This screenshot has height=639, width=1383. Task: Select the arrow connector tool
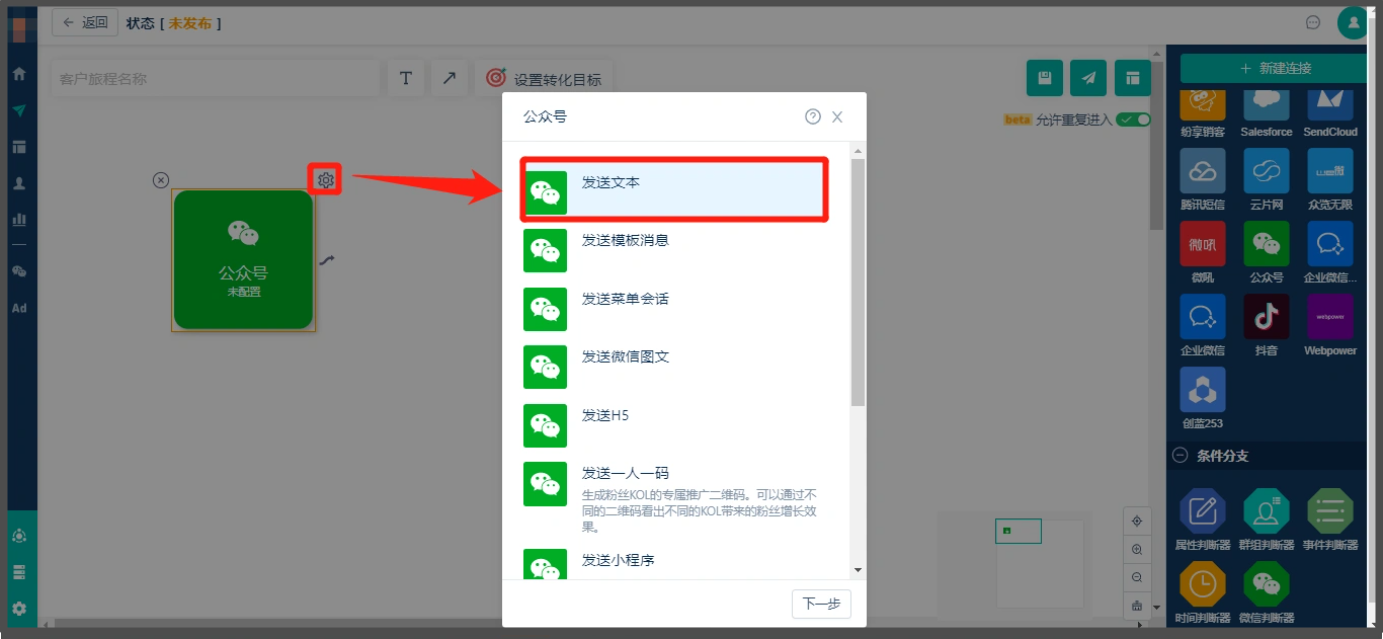coord(449,78)
